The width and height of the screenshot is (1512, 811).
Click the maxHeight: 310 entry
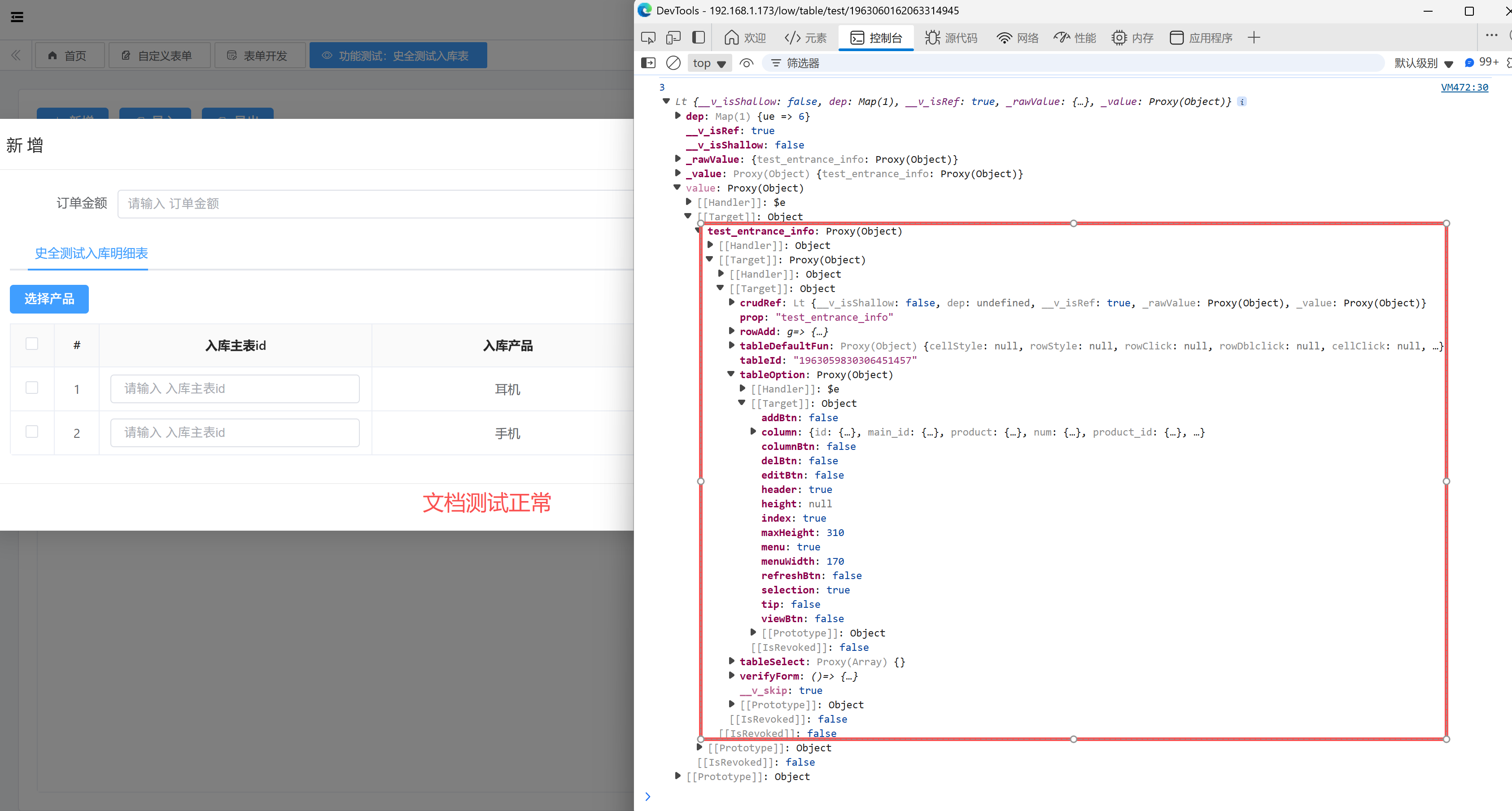point(802,532)
